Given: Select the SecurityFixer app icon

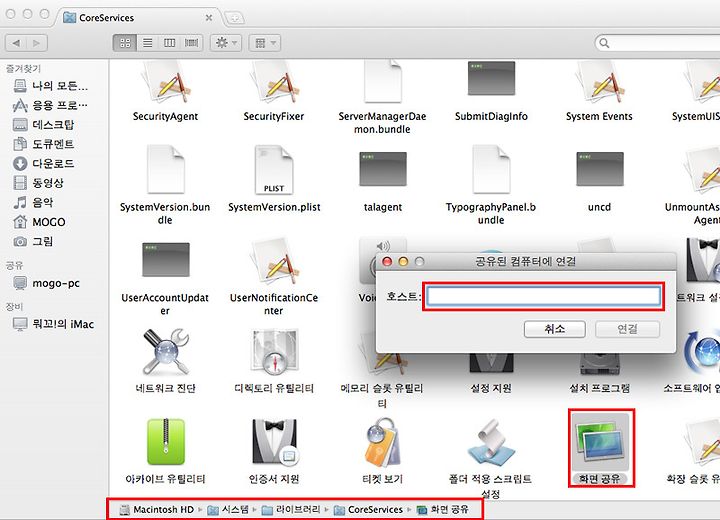Looking at the screenshot, I should point(274,83).
